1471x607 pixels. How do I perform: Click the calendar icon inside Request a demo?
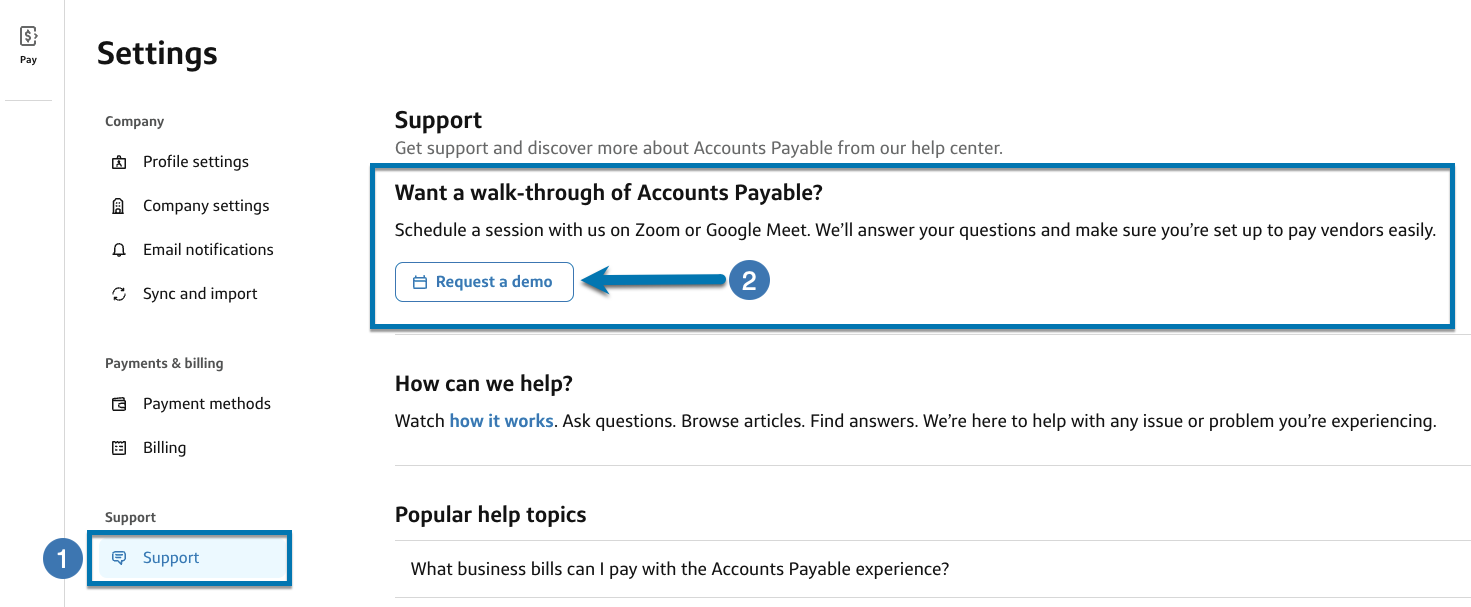[419, 282]
